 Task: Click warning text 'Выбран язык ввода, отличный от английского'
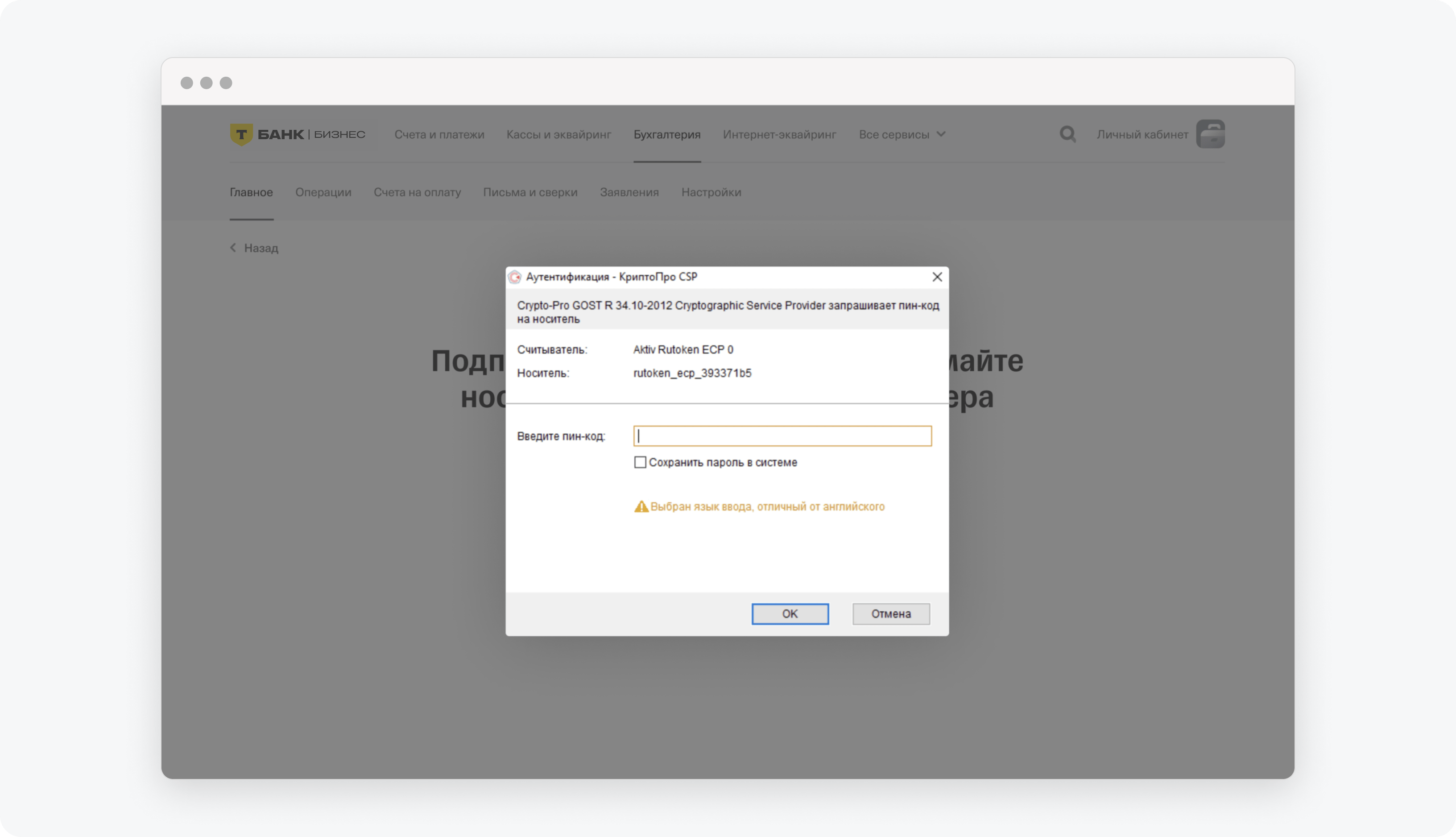[767, 506]
